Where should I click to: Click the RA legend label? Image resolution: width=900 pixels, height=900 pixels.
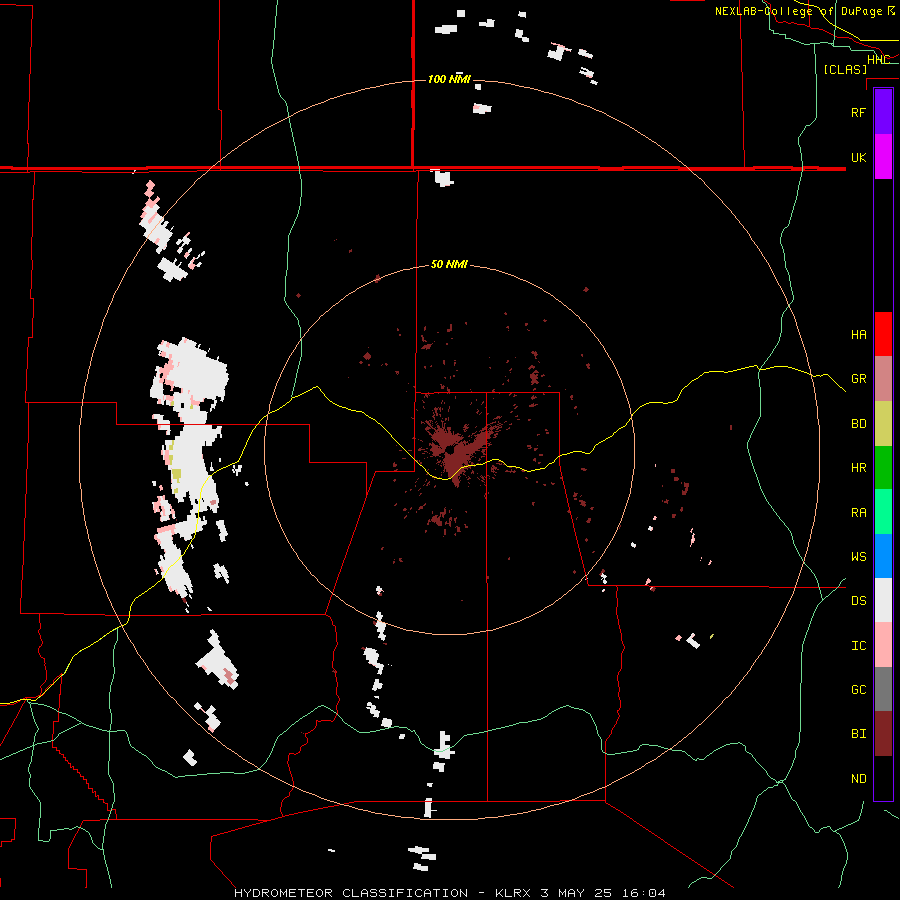(859, 513)
